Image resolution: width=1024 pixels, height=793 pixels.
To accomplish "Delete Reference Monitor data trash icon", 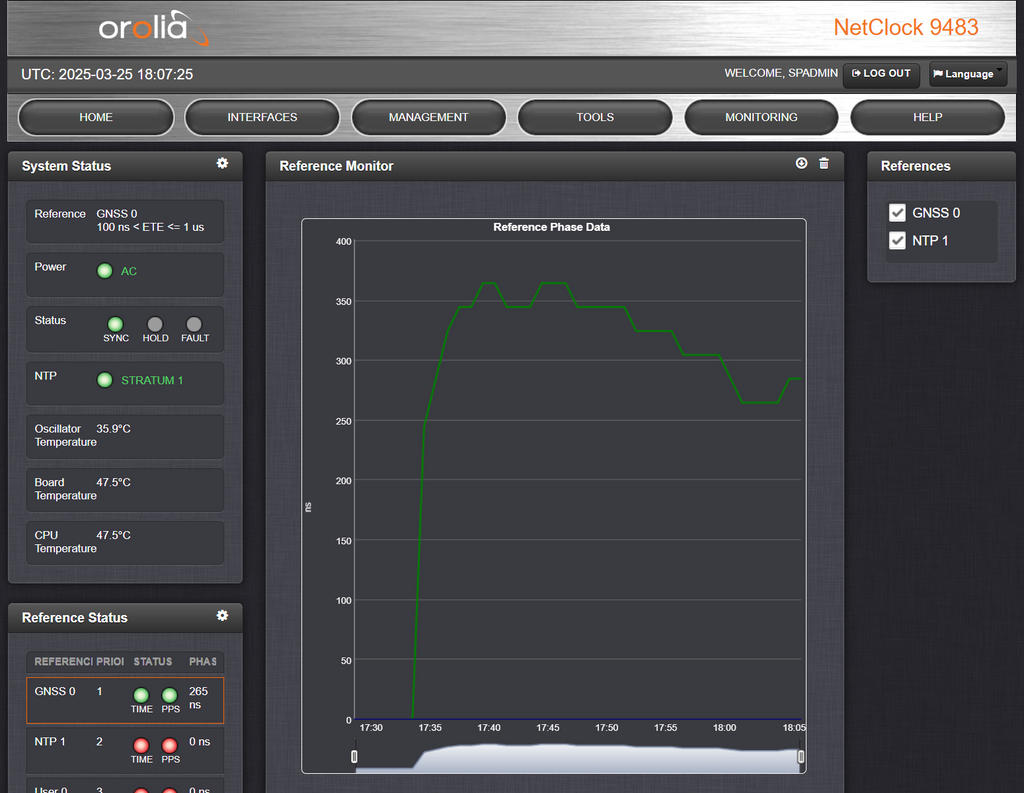I will [824, 163].
